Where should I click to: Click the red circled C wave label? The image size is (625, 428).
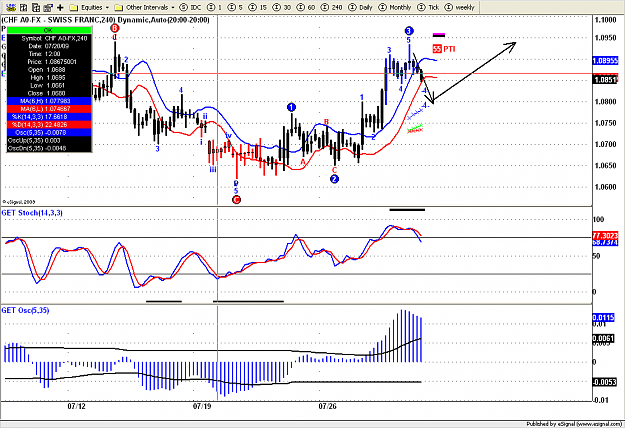point(236,200)
